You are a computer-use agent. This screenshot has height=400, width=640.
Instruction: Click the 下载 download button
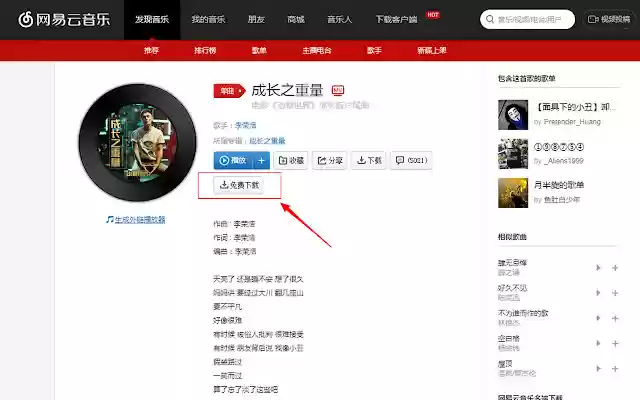click(x=369, y=160)
